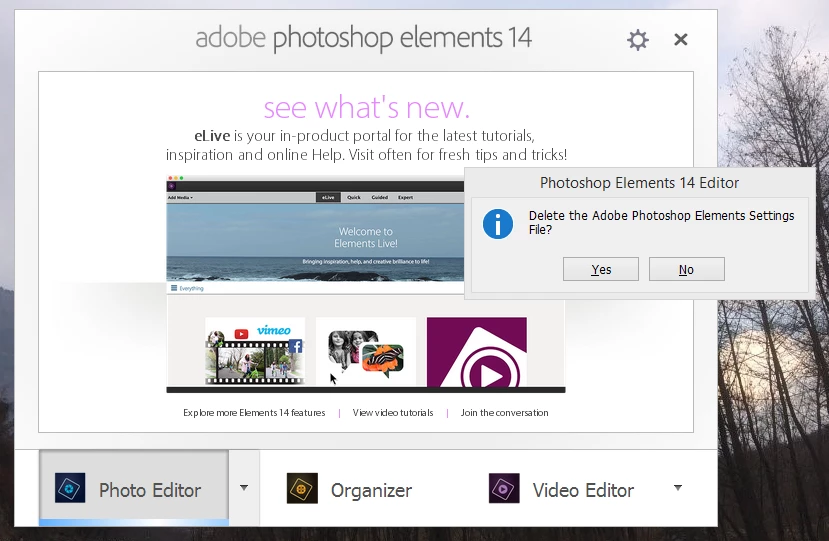Click the Photo Editor blue icon
The height and width of the screenshot is (541, 829).
click(x=70, y=488)
